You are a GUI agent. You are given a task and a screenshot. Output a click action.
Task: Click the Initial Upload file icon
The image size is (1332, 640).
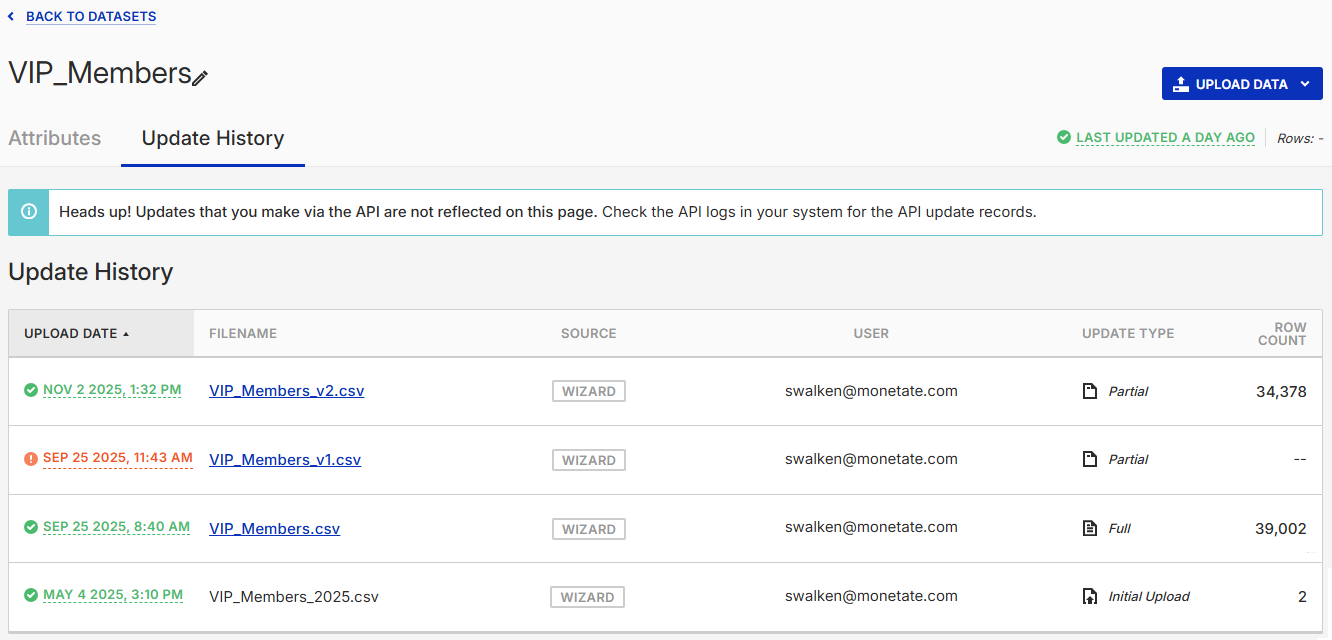pyautogui.click(x=1090, y=596)
